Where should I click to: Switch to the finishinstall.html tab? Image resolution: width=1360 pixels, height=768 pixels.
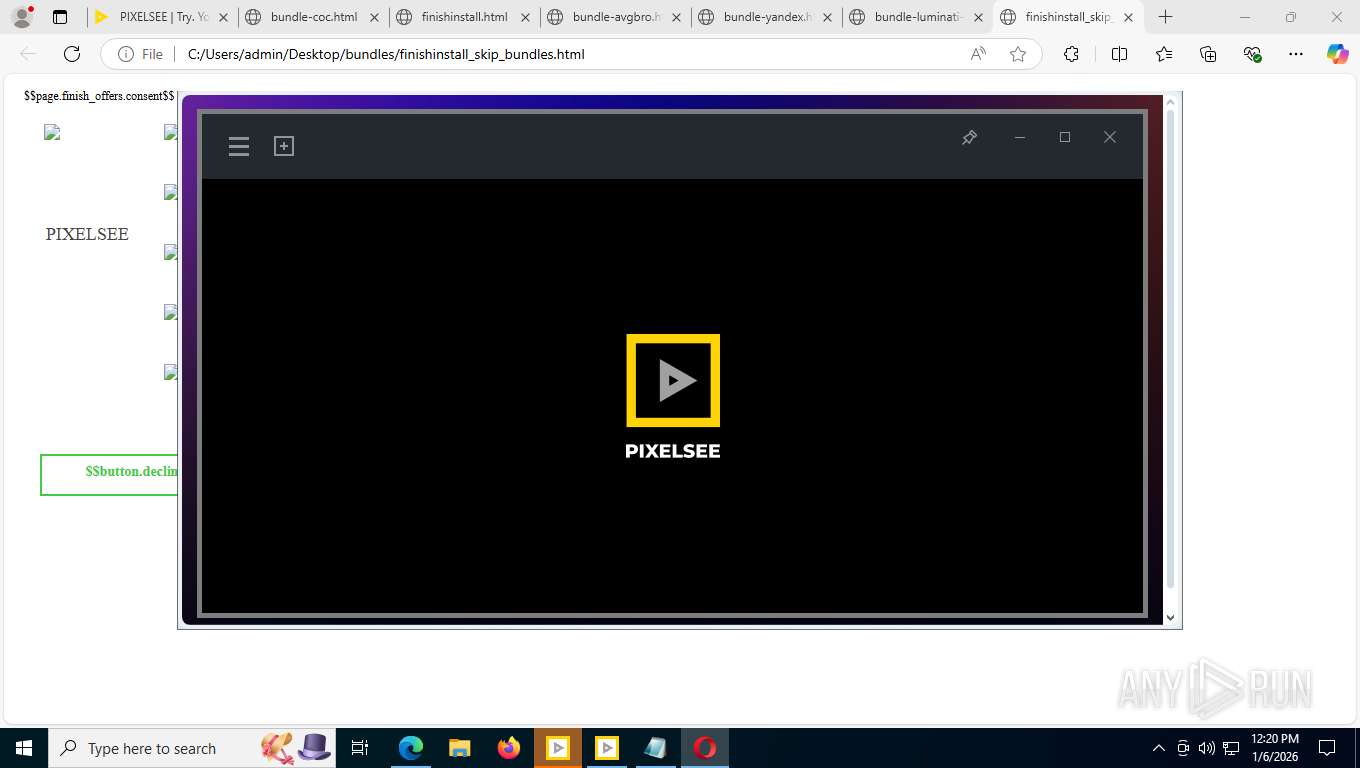point(465,17)
